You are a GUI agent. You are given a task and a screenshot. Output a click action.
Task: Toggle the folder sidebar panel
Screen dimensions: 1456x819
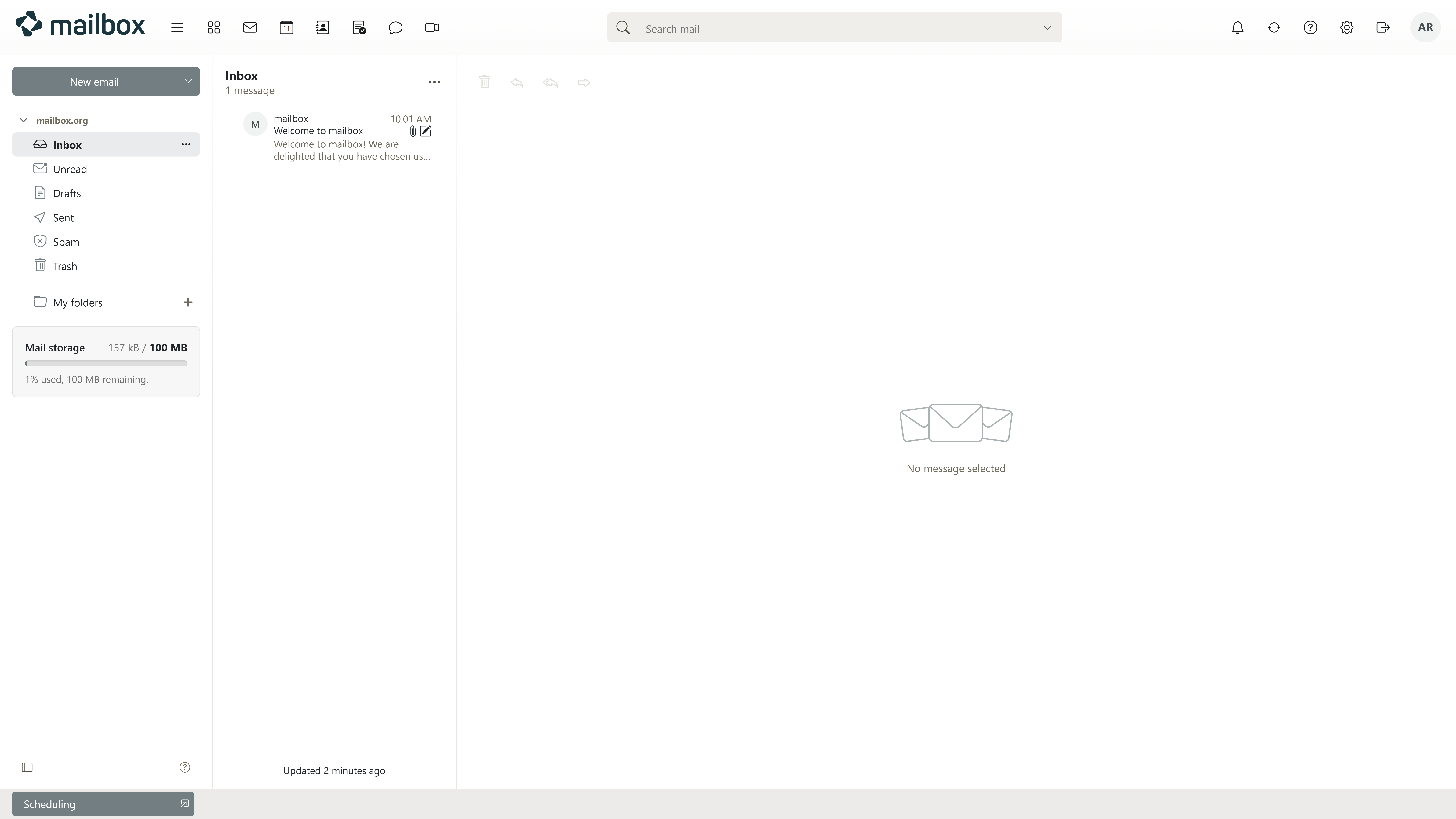pyautogui.click(x=27, y=767)
